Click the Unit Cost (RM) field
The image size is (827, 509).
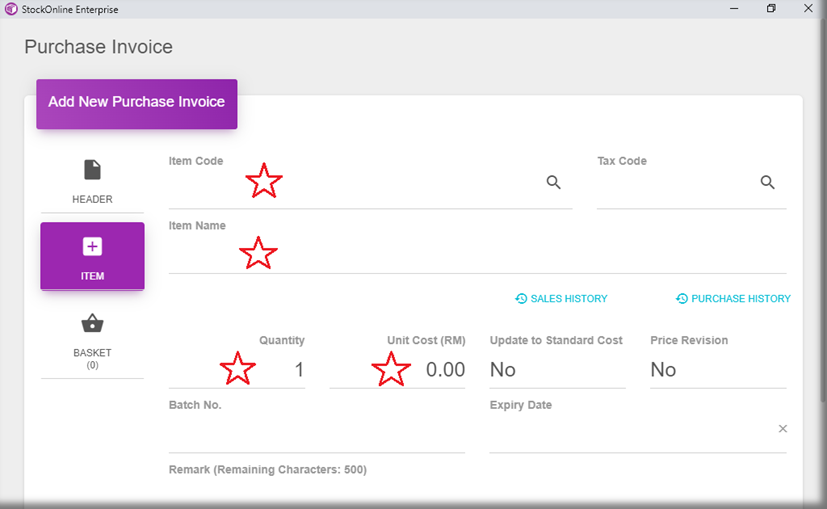coord(397,370)
